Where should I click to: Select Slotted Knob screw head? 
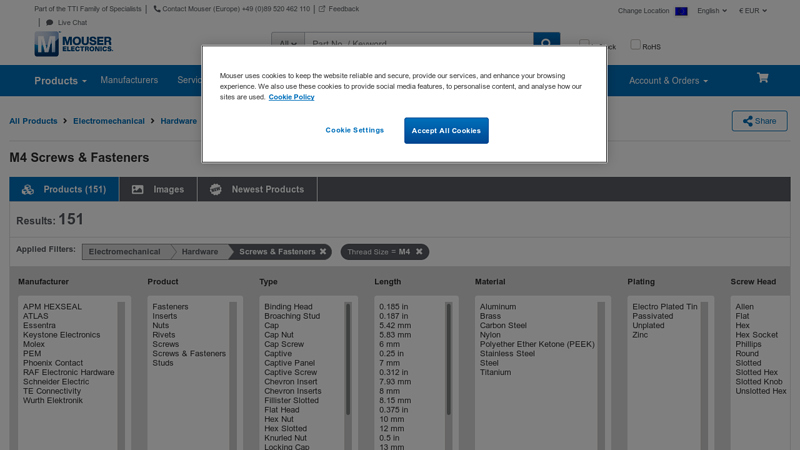pos(759,382)
